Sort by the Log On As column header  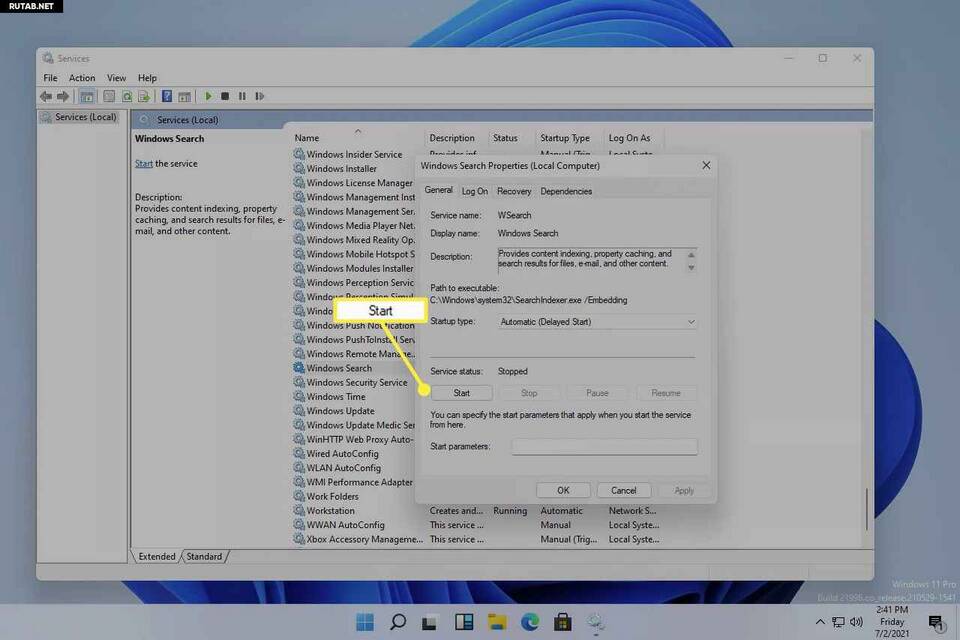pyautogui.click(x=629, y=138)
